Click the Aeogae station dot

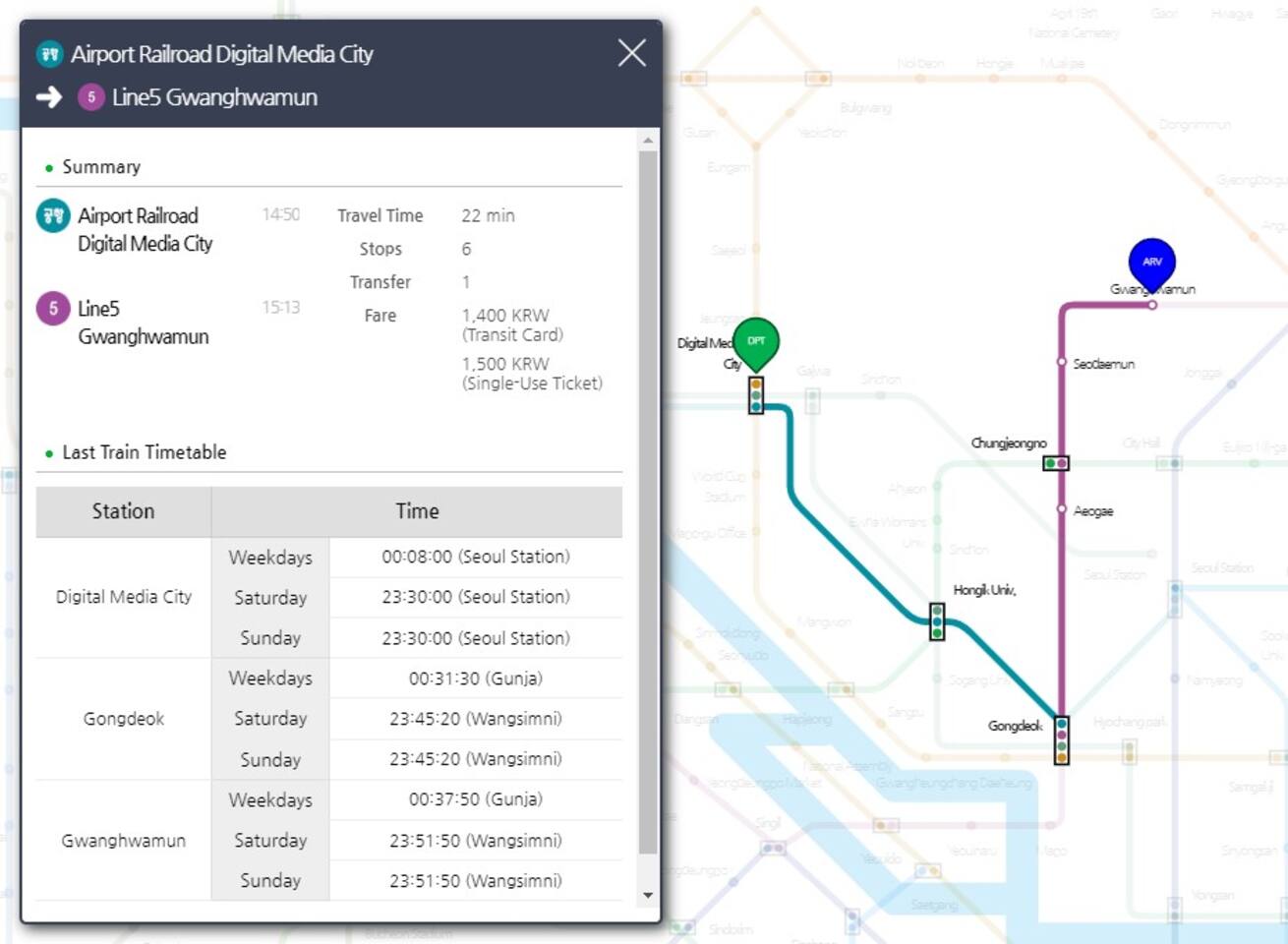point(1062,508)
